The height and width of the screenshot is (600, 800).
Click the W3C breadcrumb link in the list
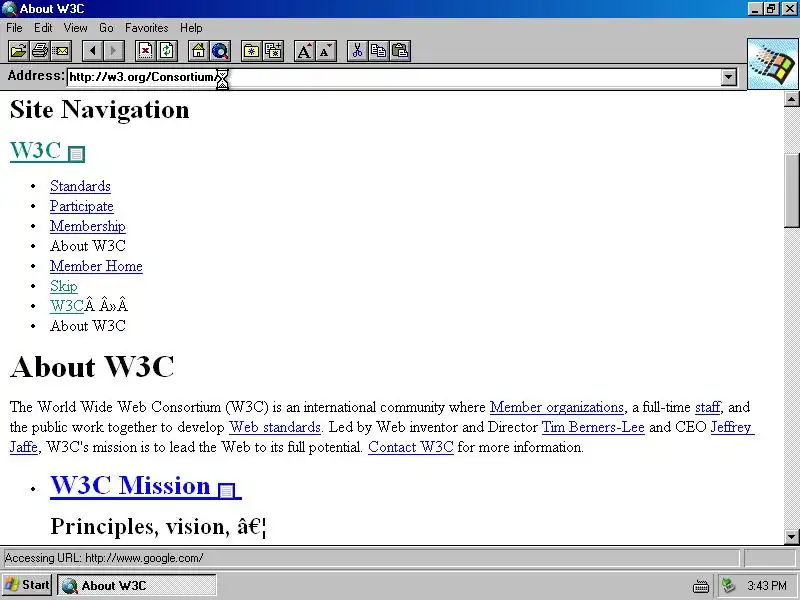coord(67,306)
